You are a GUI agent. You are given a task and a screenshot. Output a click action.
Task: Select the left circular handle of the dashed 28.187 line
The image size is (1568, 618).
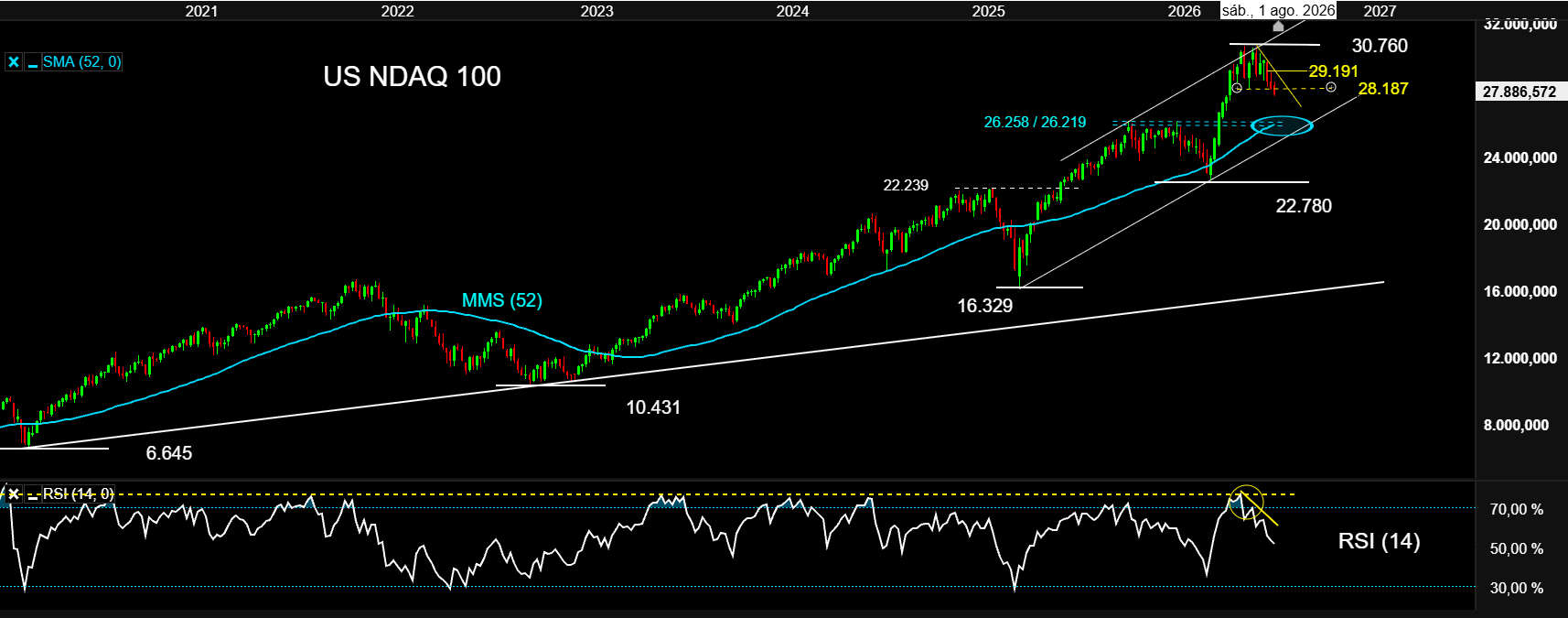pos(1237,88)
